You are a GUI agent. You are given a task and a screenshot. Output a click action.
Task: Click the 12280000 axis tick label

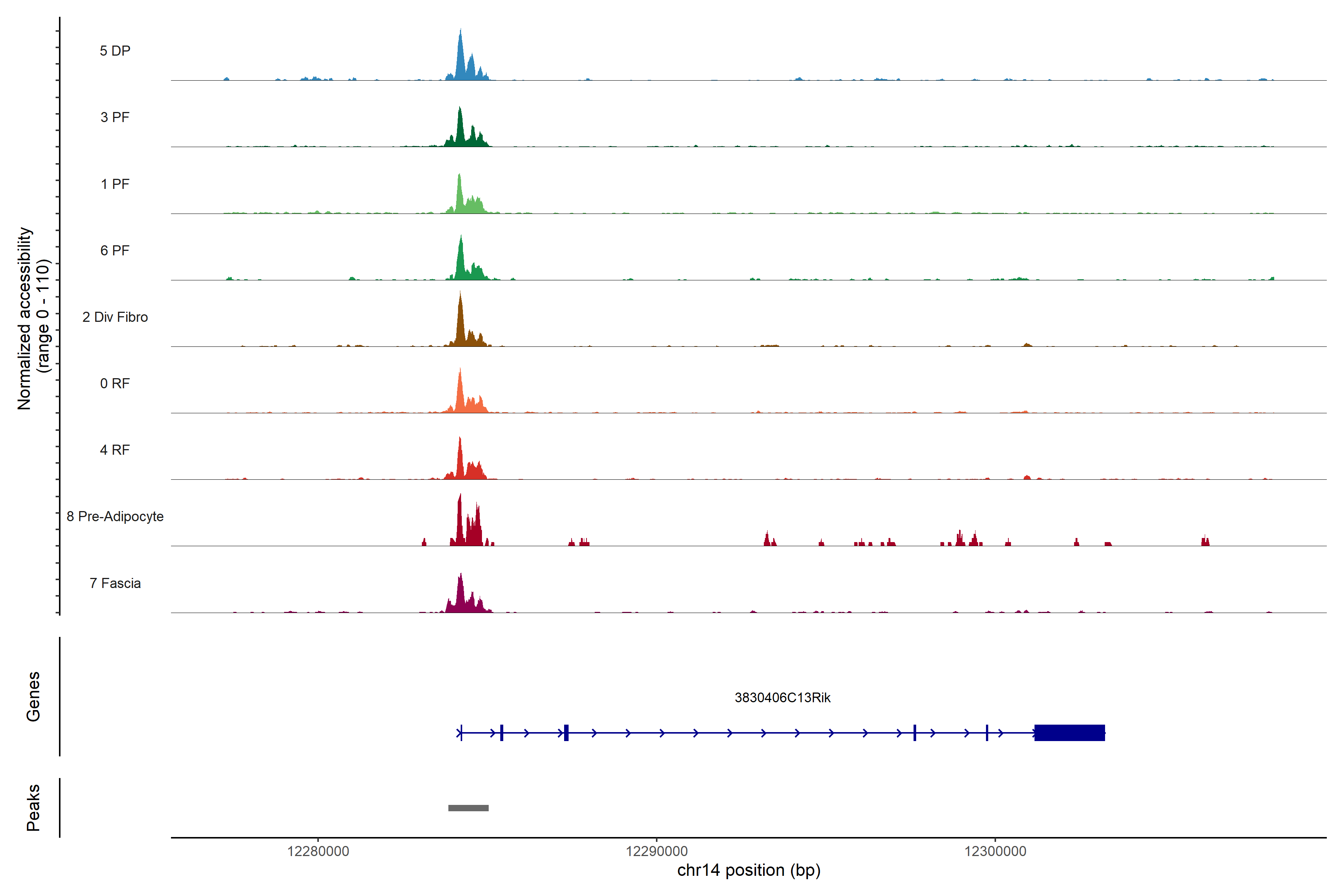pos(318,851)
